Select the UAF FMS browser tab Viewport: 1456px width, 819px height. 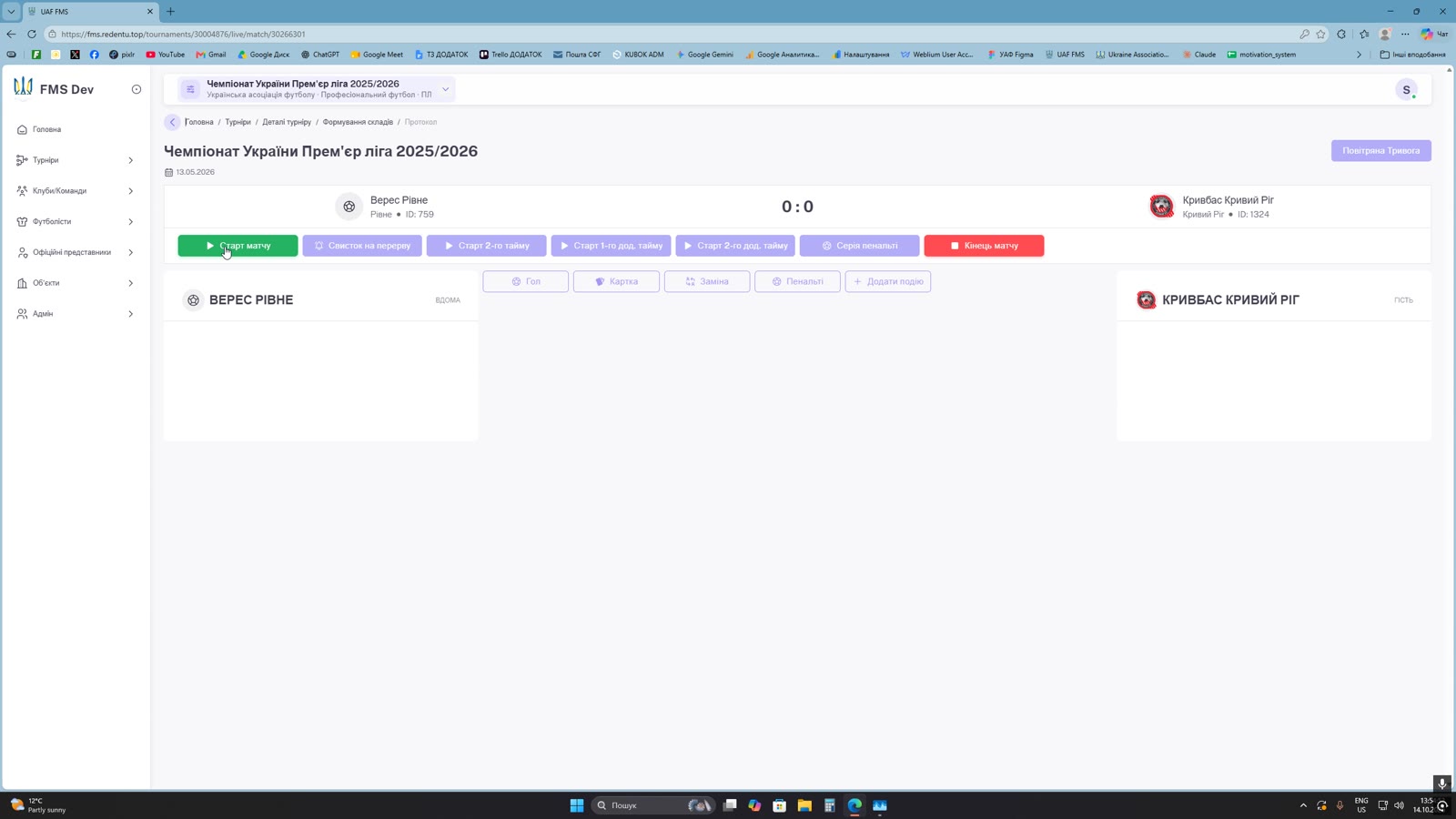pyautogui.click(x=91, y=12)
